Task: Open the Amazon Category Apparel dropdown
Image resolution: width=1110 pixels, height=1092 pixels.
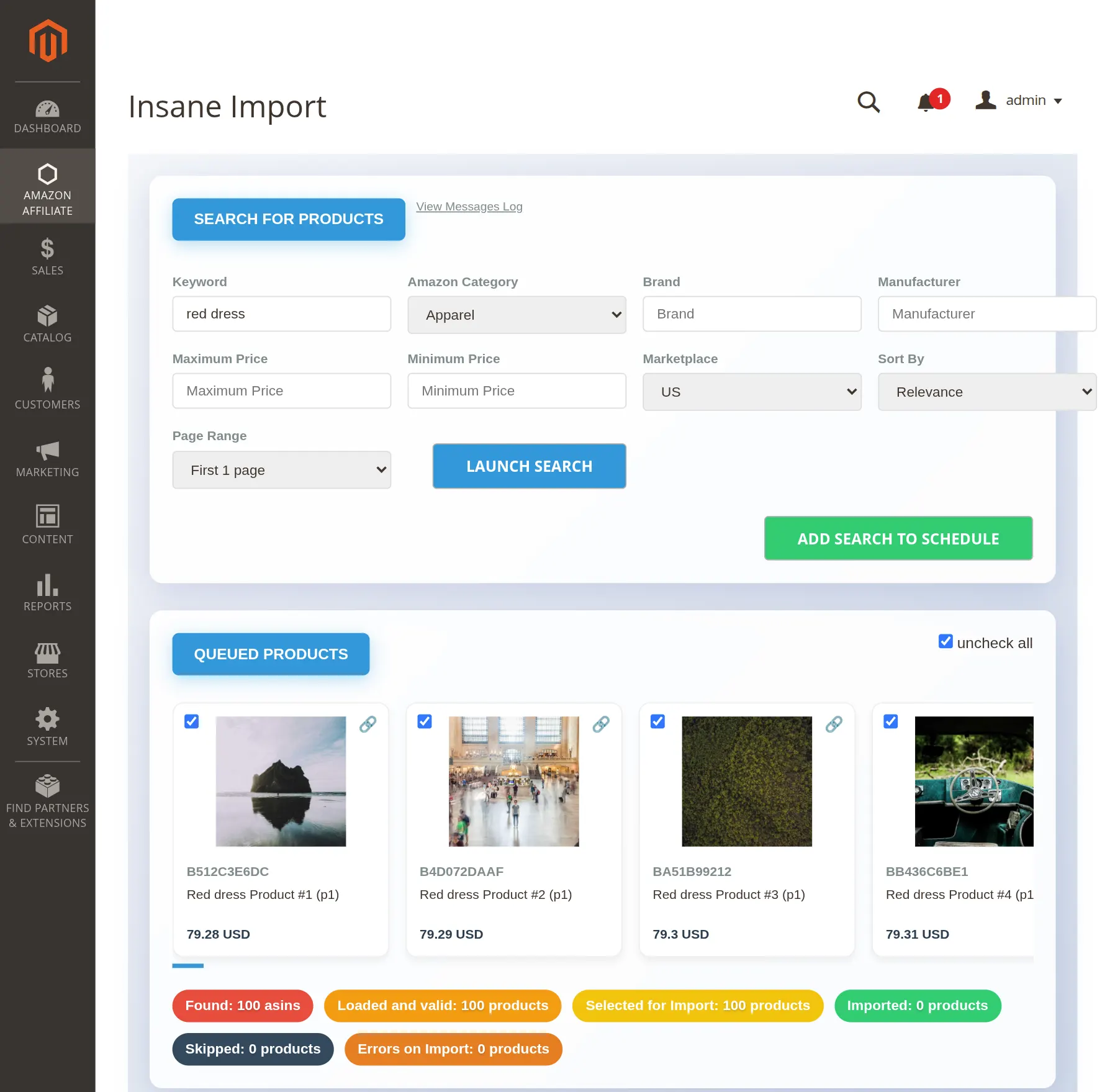Action: click(517, 315)
